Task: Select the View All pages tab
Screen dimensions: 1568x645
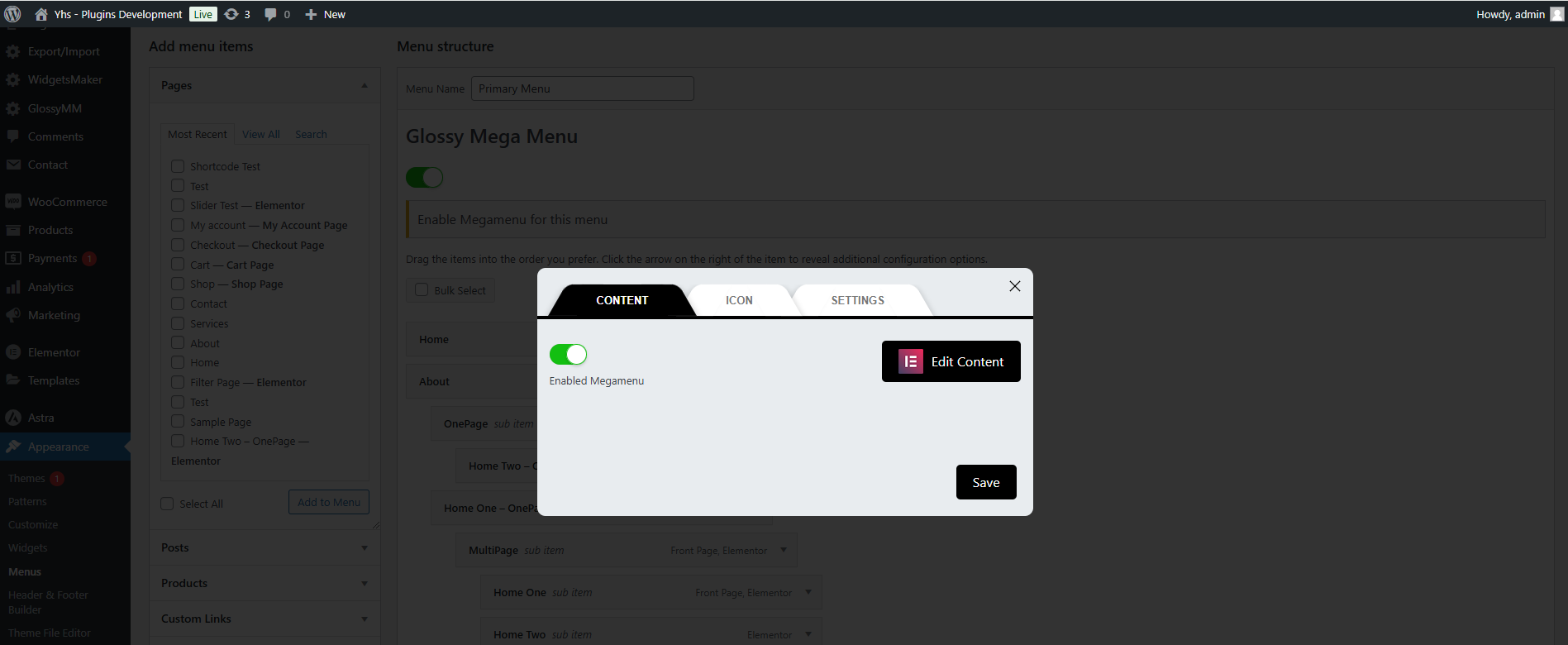Action: (261, 134)
